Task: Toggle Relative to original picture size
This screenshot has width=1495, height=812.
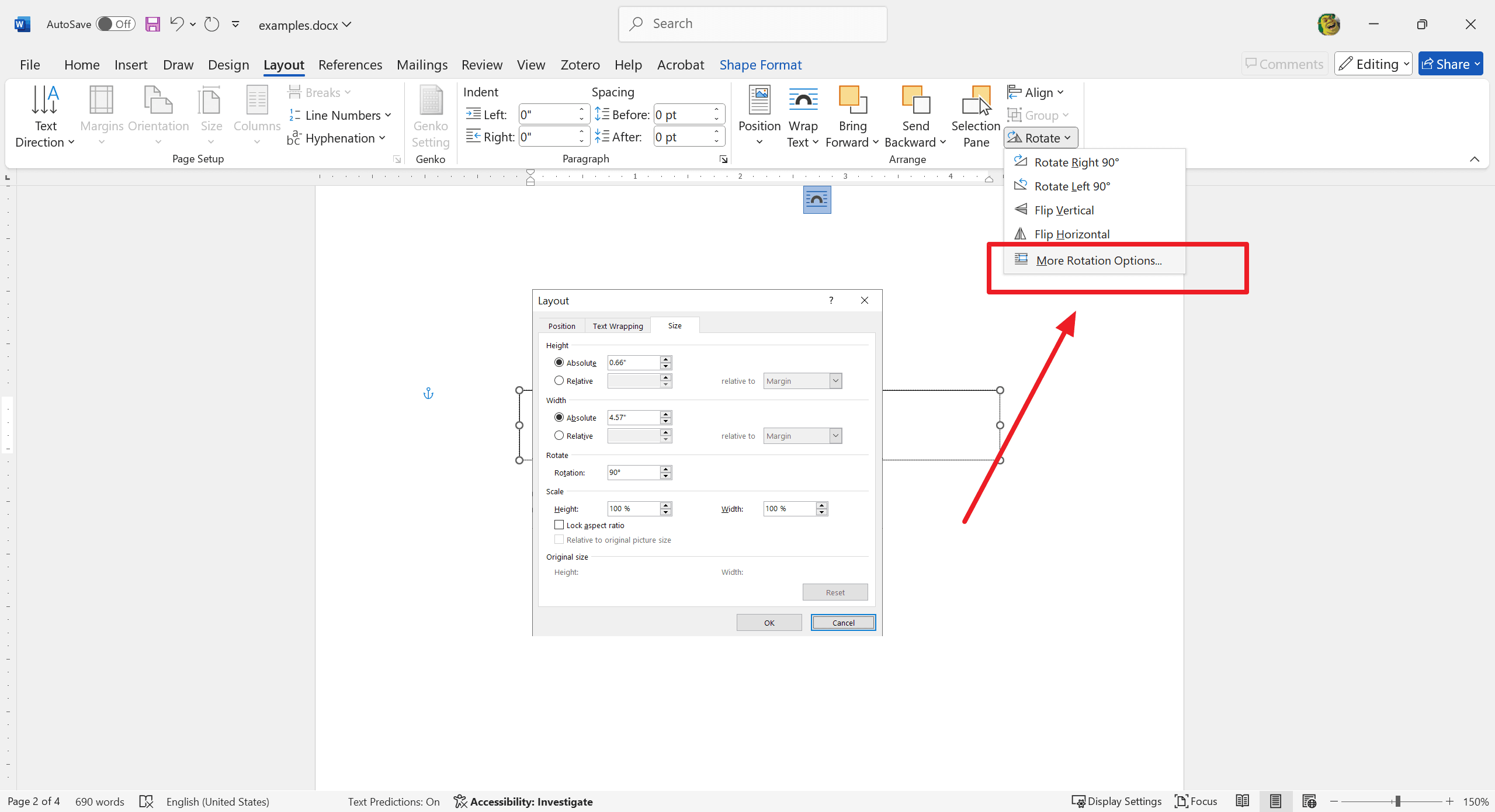Action: pos(558,539)
